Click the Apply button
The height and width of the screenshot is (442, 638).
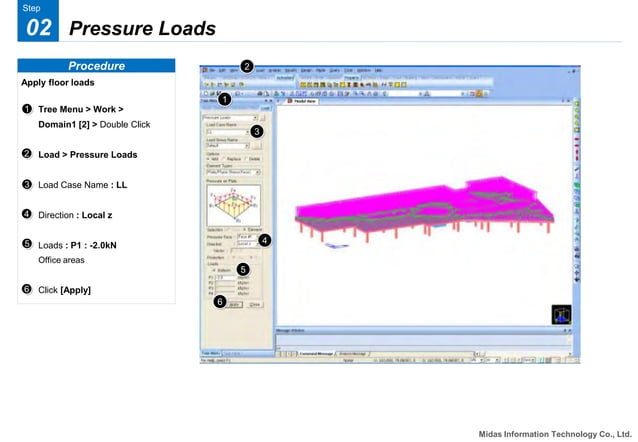click(235, 304)
